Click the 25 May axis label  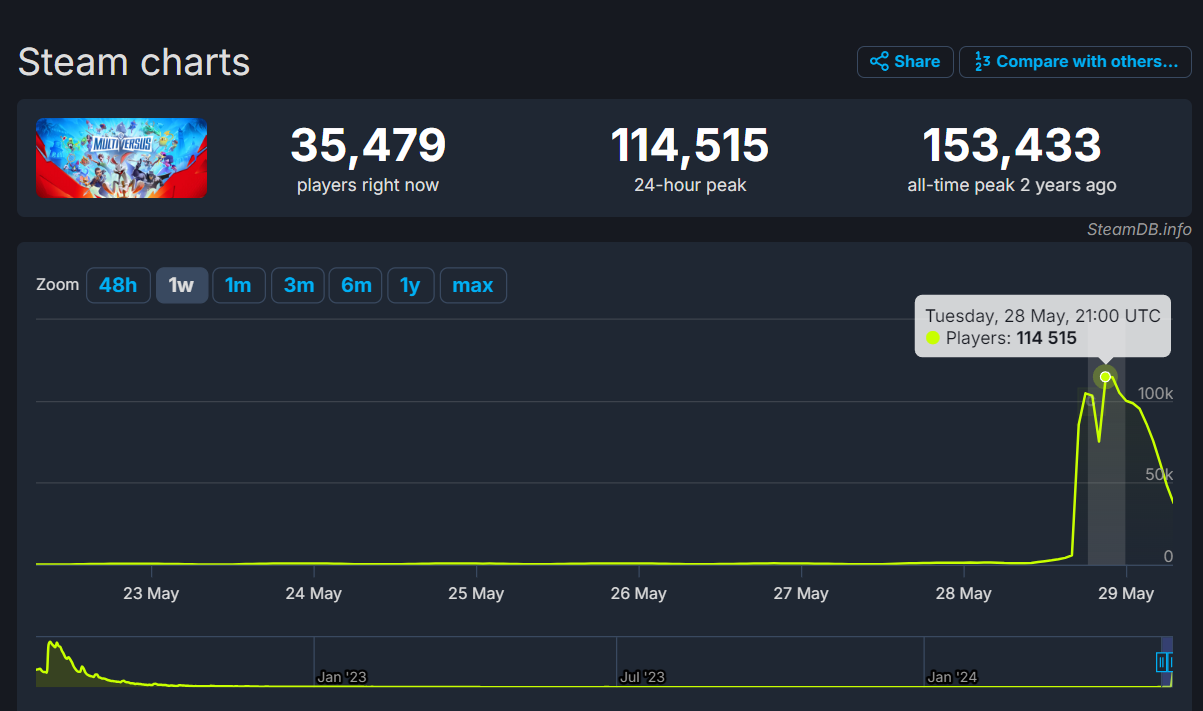click(476, 593)
